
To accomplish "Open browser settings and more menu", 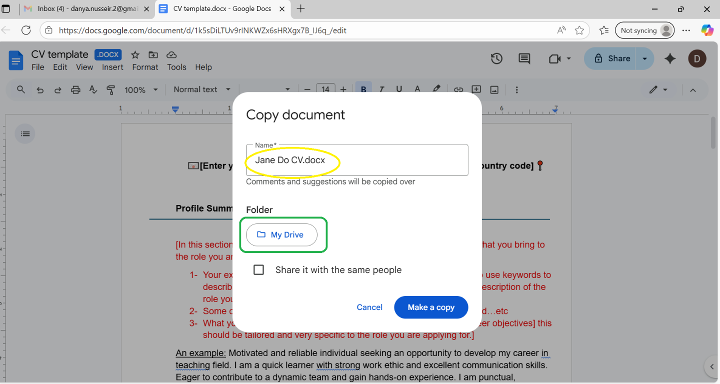I will (686, 30).
